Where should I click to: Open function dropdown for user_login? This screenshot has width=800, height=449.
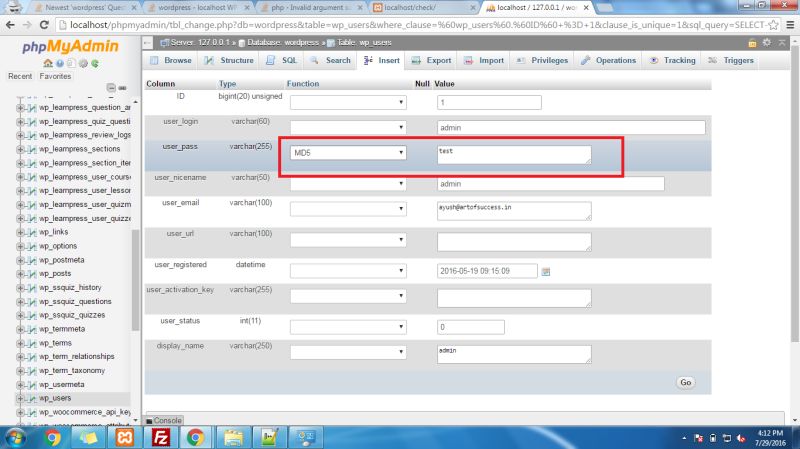click(348, 128)
